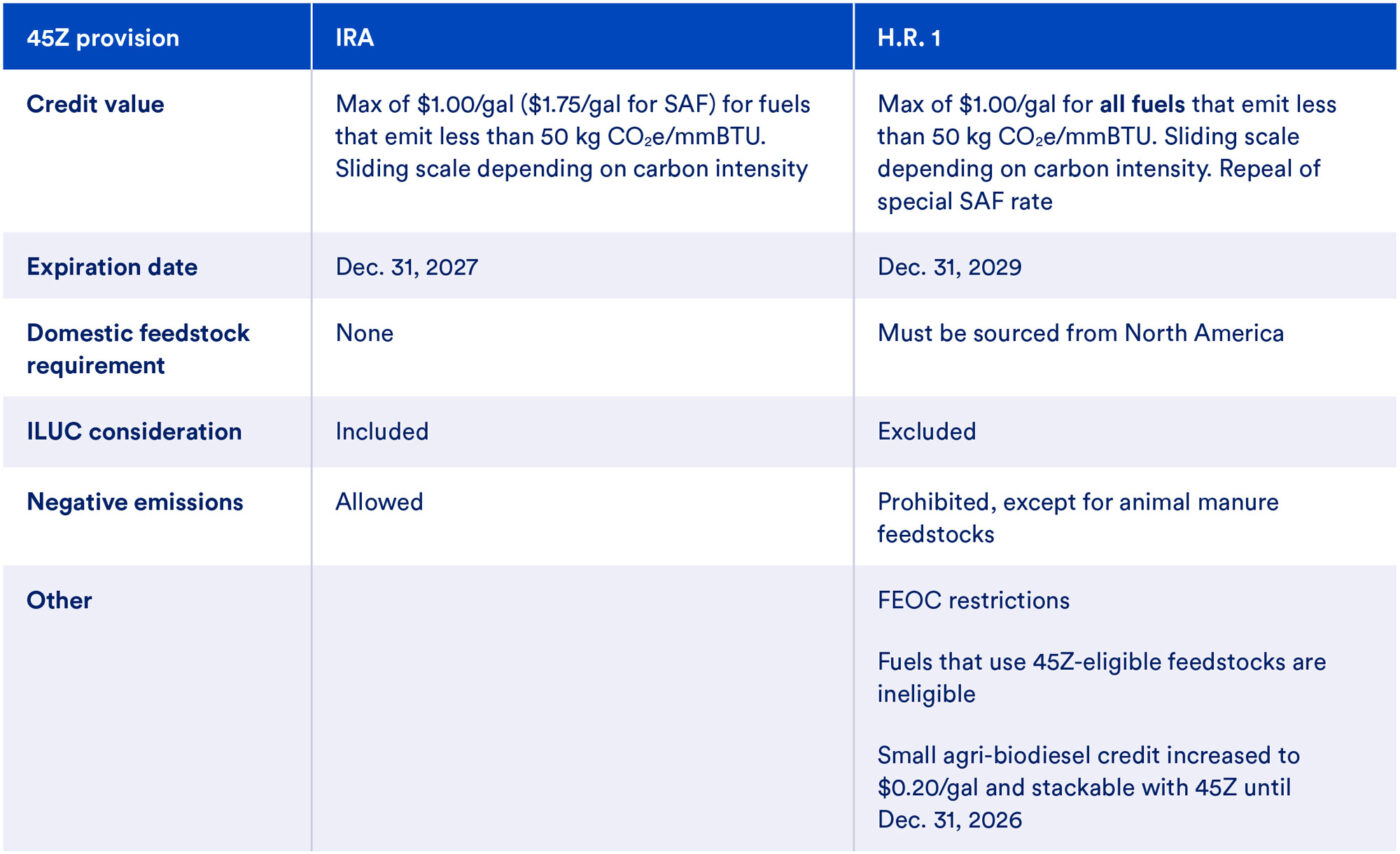Select the "Dec. 31, 2027" expiration cell

click(407, 267)
